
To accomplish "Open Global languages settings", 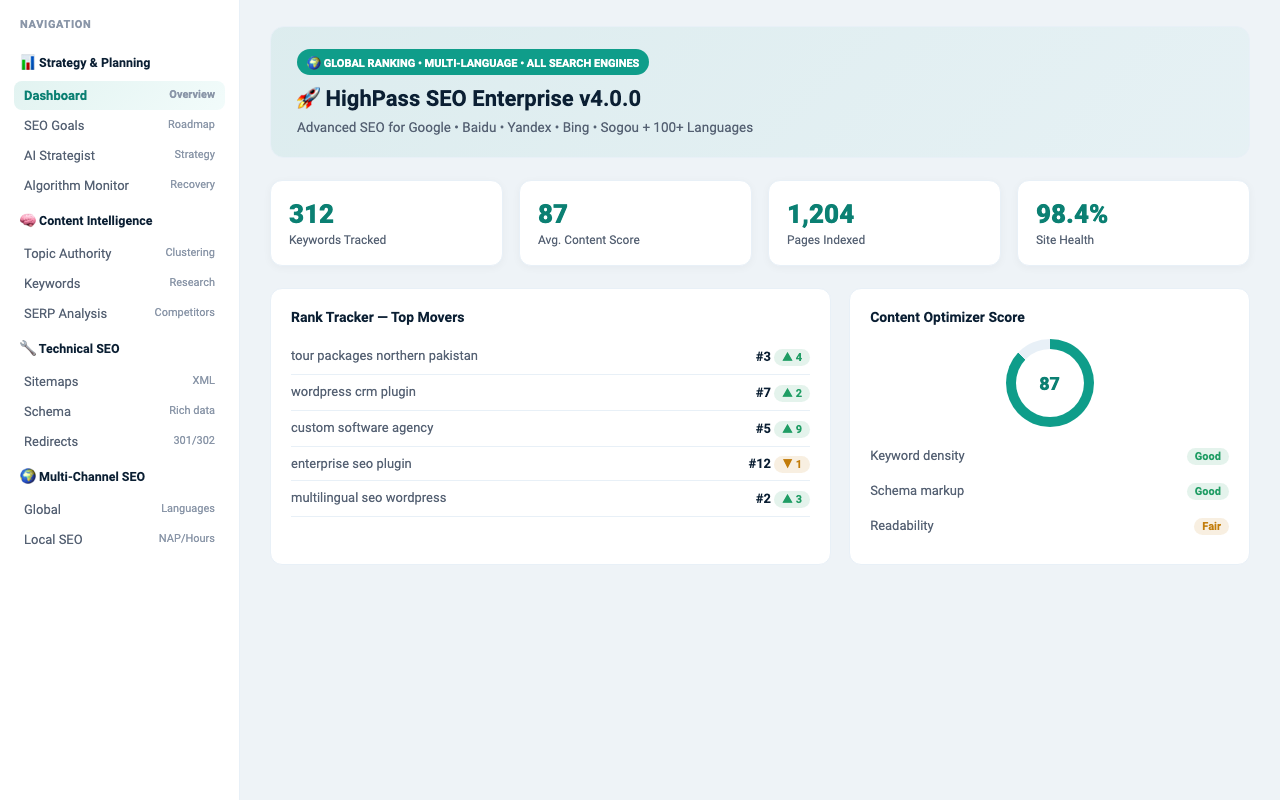I will 119,509.
